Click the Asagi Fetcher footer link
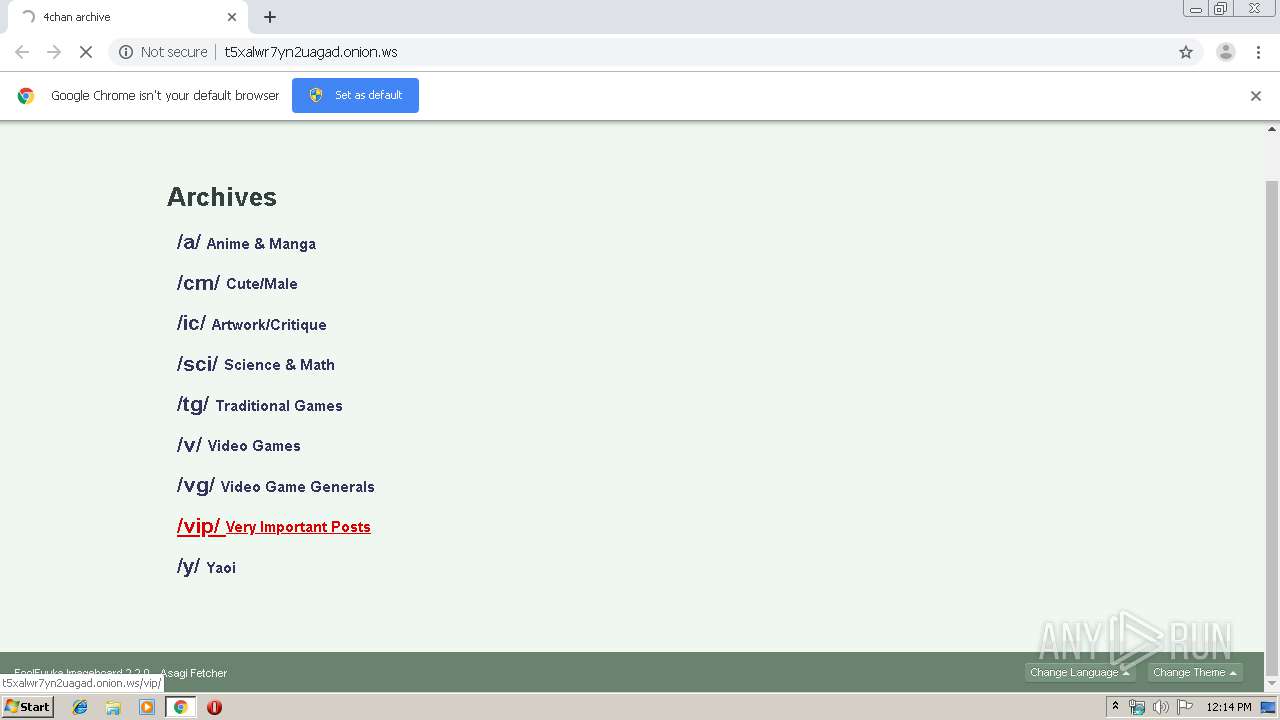The width and height of the screenshot is (1280, 720). pyautogui.click(x=194, y=673)
